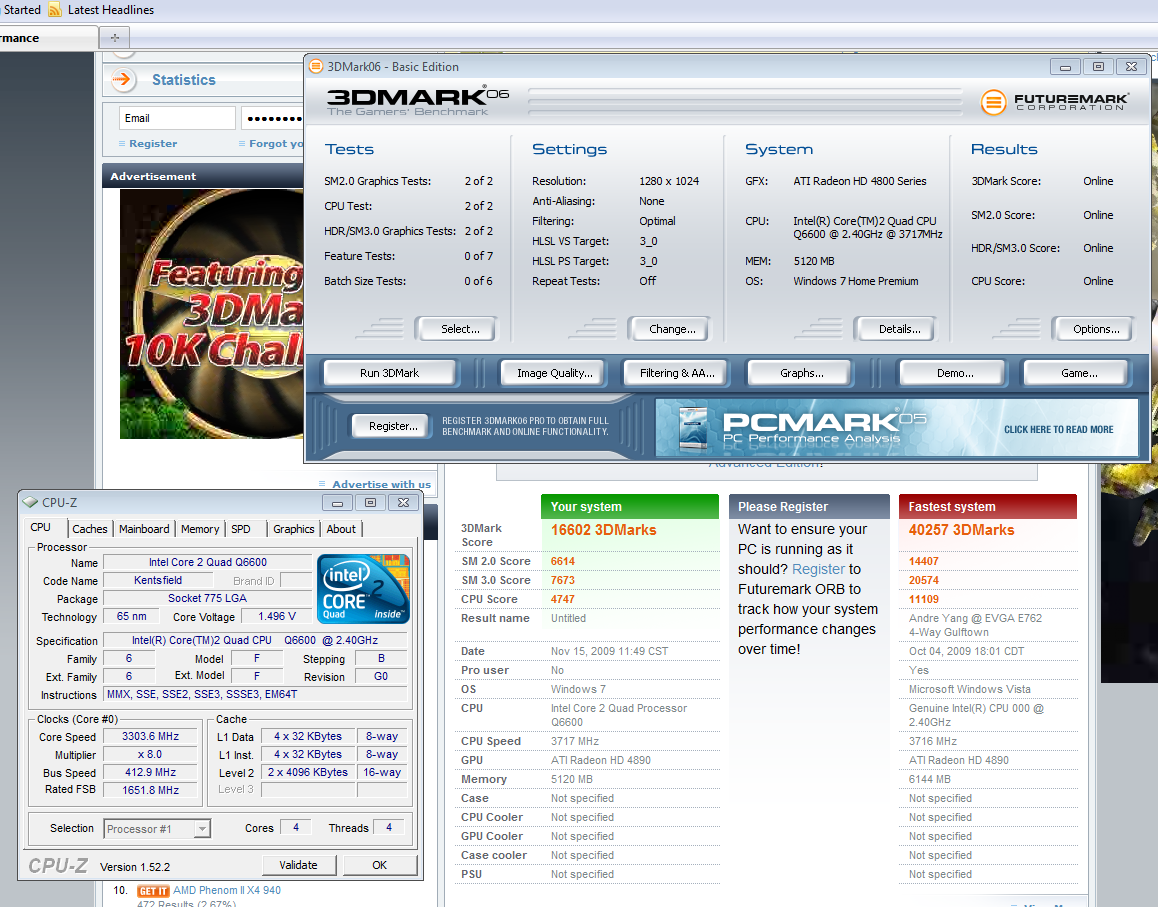Show the Graphics tab in CPU-Z
This screenshot has height=907, width=1158.
[x=293, y=529]
